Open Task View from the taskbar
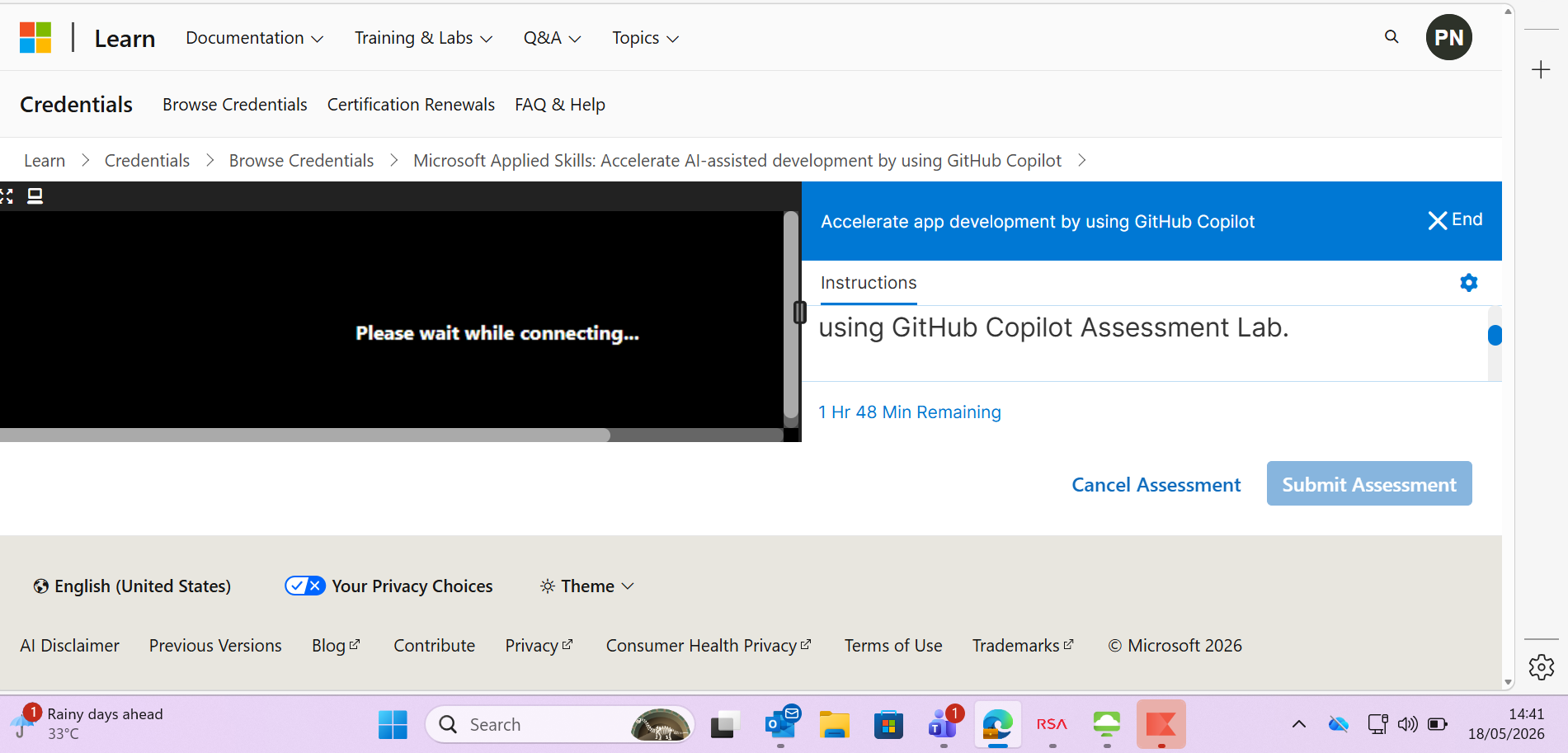The image size is (1568, 753). [723, 725]
